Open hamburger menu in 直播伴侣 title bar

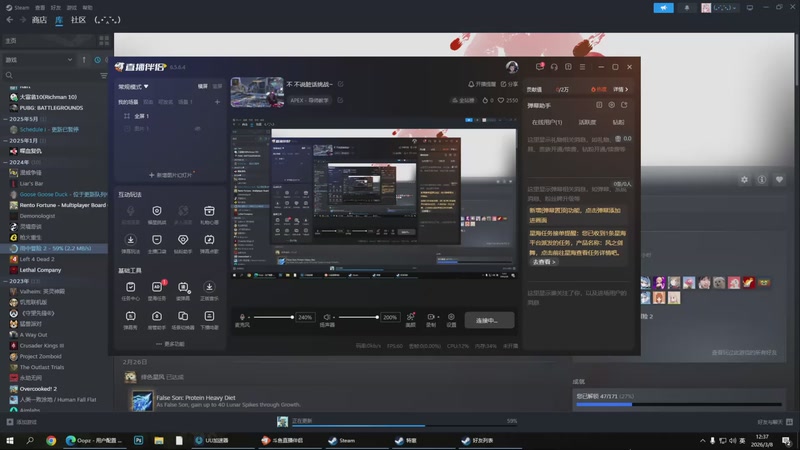pyautogui.click(x=582, y=67)
